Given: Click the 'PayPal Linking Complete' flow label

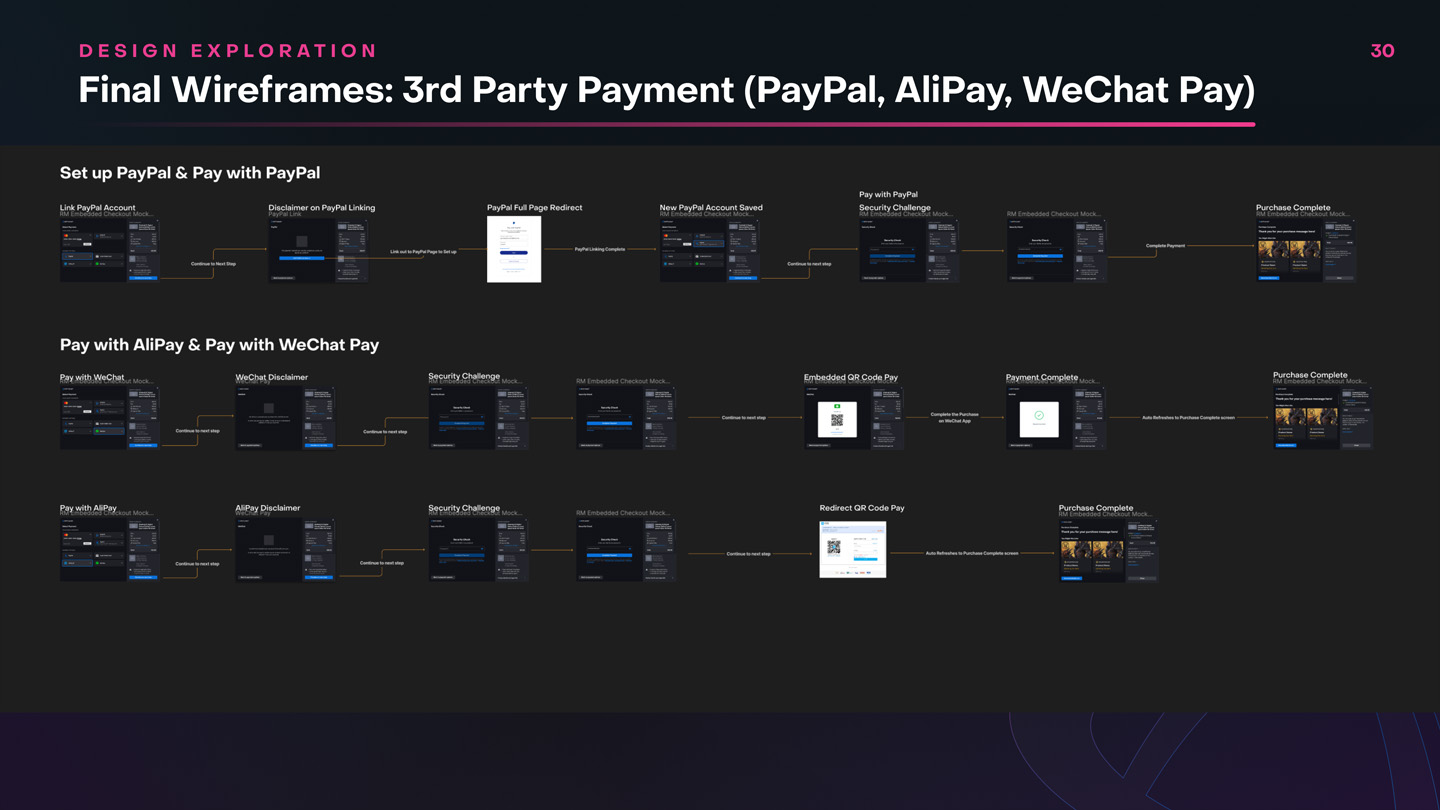Looking at the screenshot, I should point(600,249).
